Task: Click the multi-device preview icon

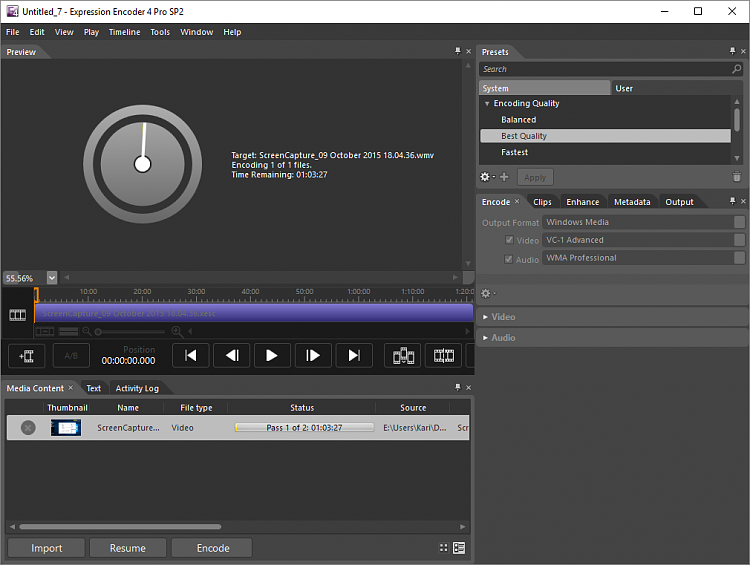Action: 403,355
